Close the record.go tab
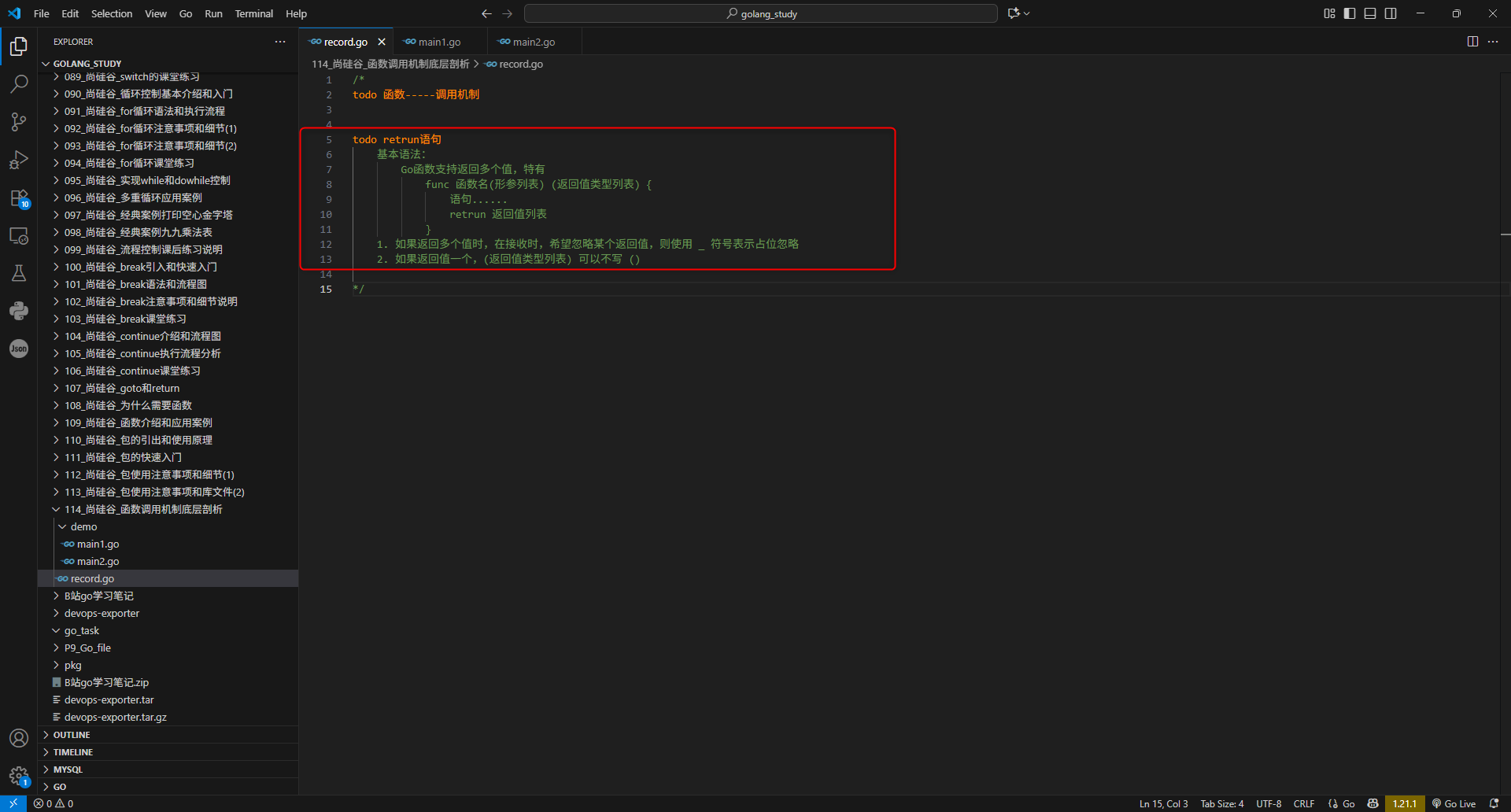Screen dimensions: 1511x812 (382, 42)
